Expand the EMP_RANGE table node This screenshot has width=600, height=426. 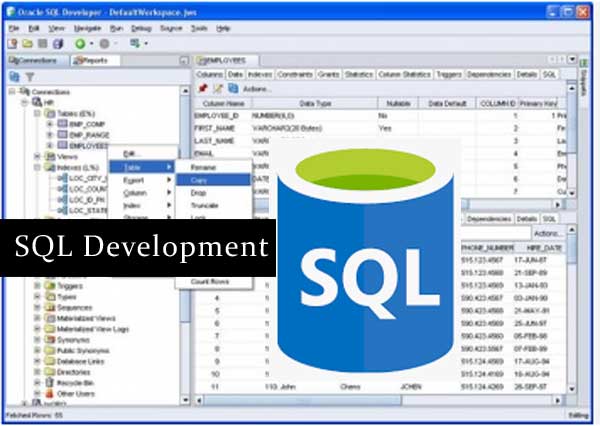[x=49, y=135]
